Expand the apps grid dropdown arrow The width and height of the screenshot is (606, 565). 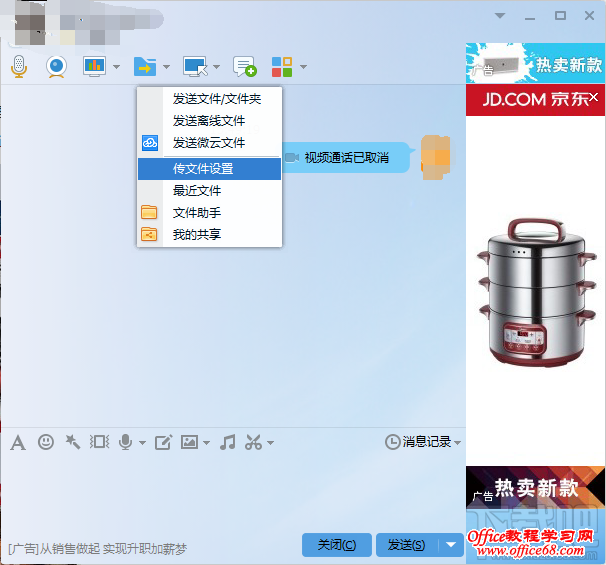[x=303, y=67]
